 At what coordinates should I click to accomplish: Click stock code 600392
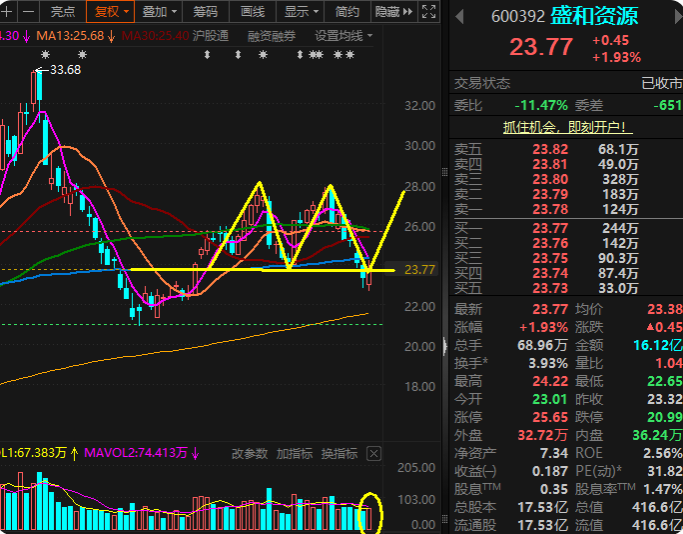518,17
